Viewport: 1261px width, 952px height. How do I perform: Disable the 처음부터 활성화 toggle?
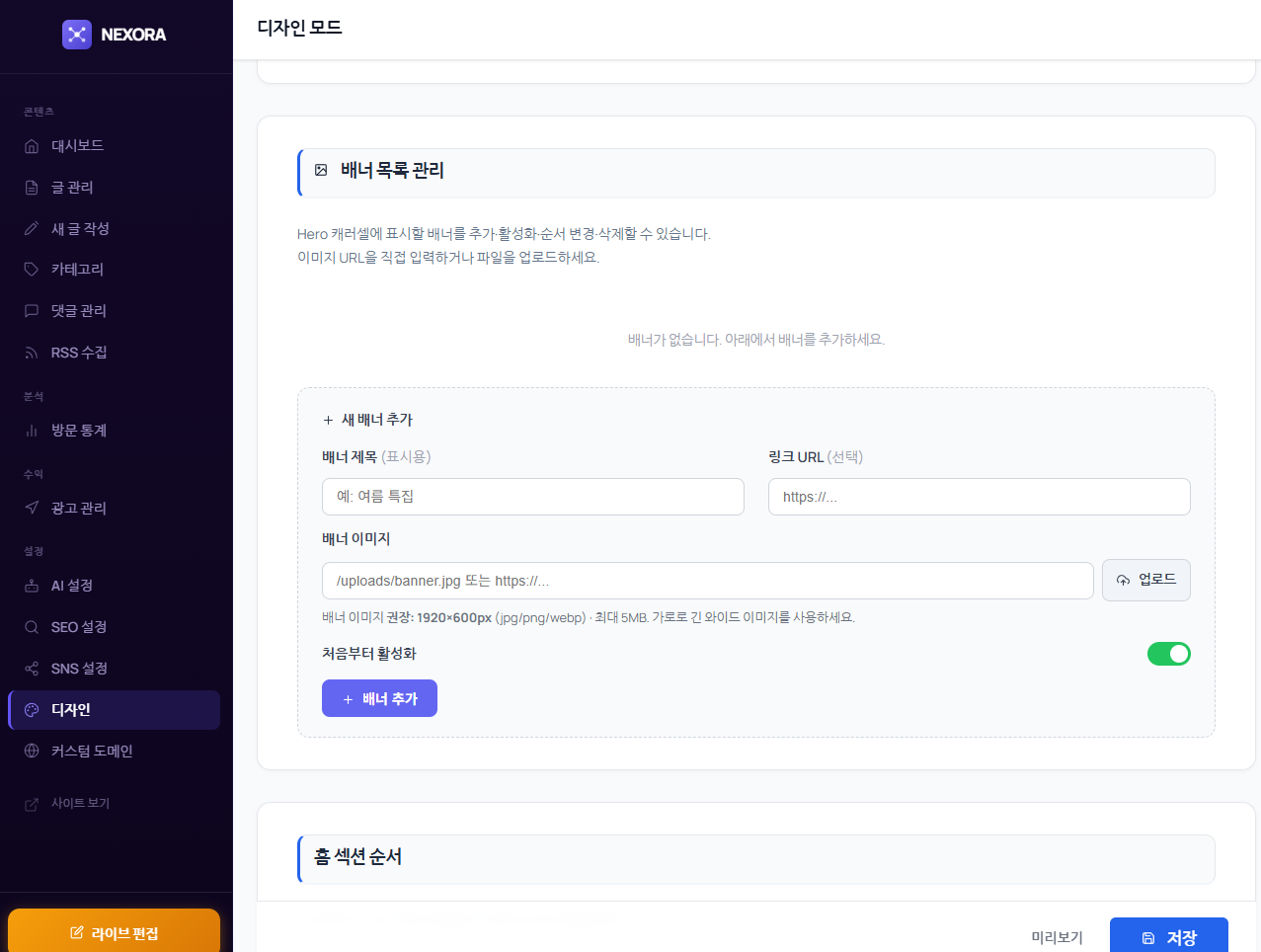point(1168,654)
